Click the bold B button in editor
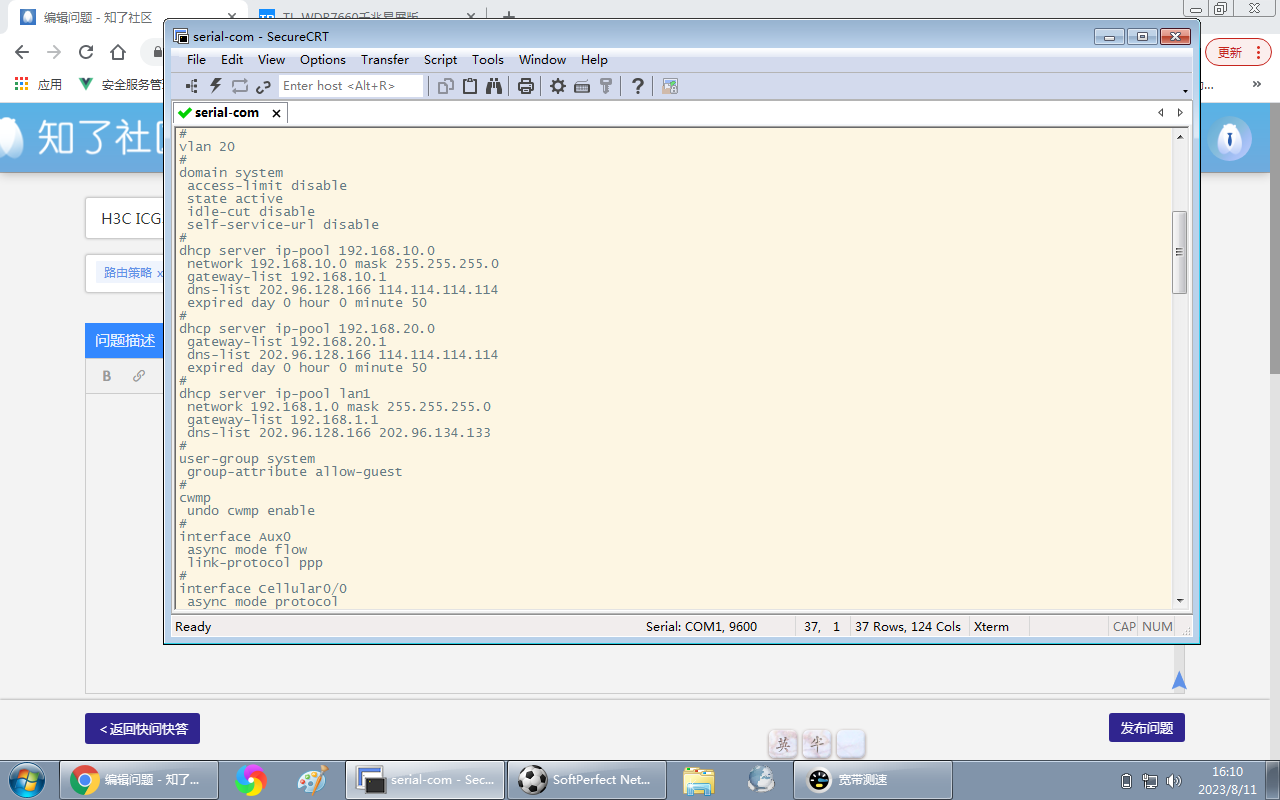 click(x=107, y=376)
